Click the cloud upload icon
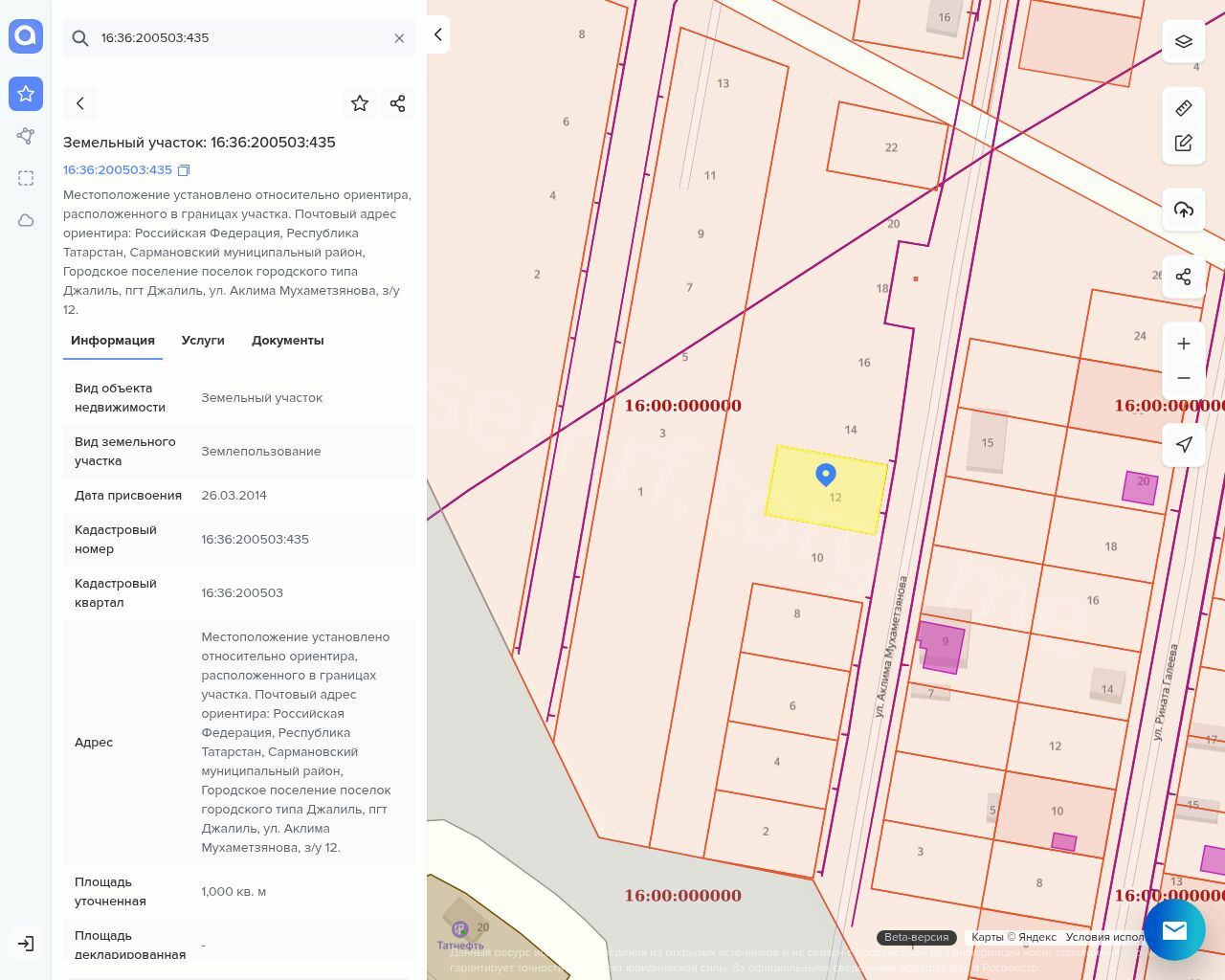Viewport: 1225px width, 980px height. 1184,210
